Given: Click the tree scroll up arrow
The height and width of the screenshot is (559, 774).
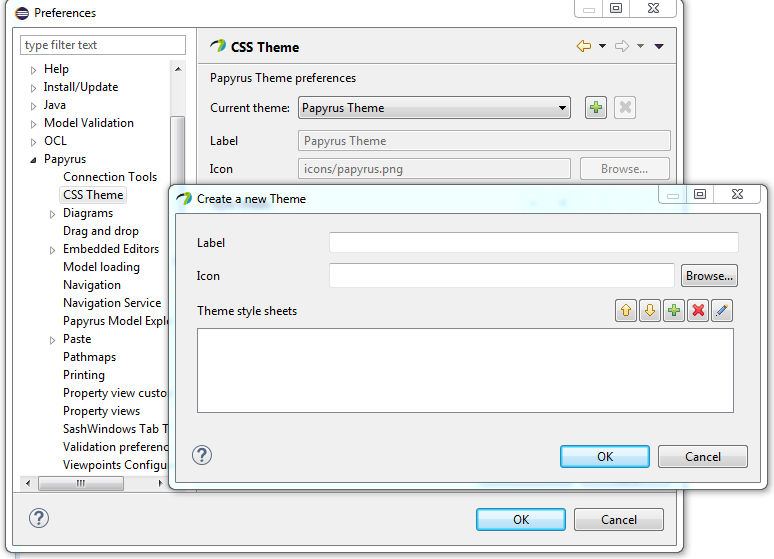Looking at the screenshot, I should point(178,69).
